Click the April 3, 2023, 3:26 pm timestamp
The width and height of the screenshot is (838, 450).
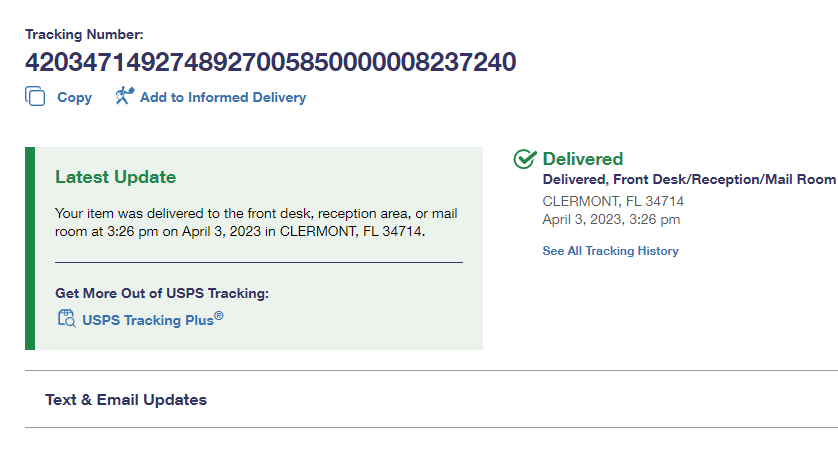[x=611, y=219]
